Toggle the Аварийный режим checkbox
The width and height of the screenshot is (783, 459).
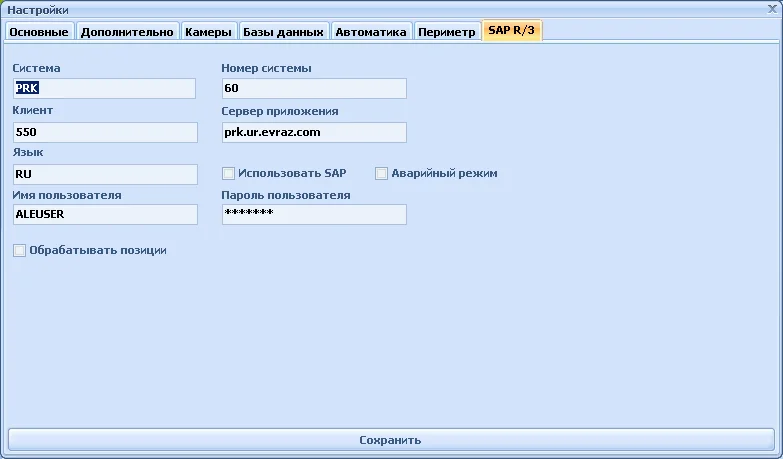click(381, 174)
